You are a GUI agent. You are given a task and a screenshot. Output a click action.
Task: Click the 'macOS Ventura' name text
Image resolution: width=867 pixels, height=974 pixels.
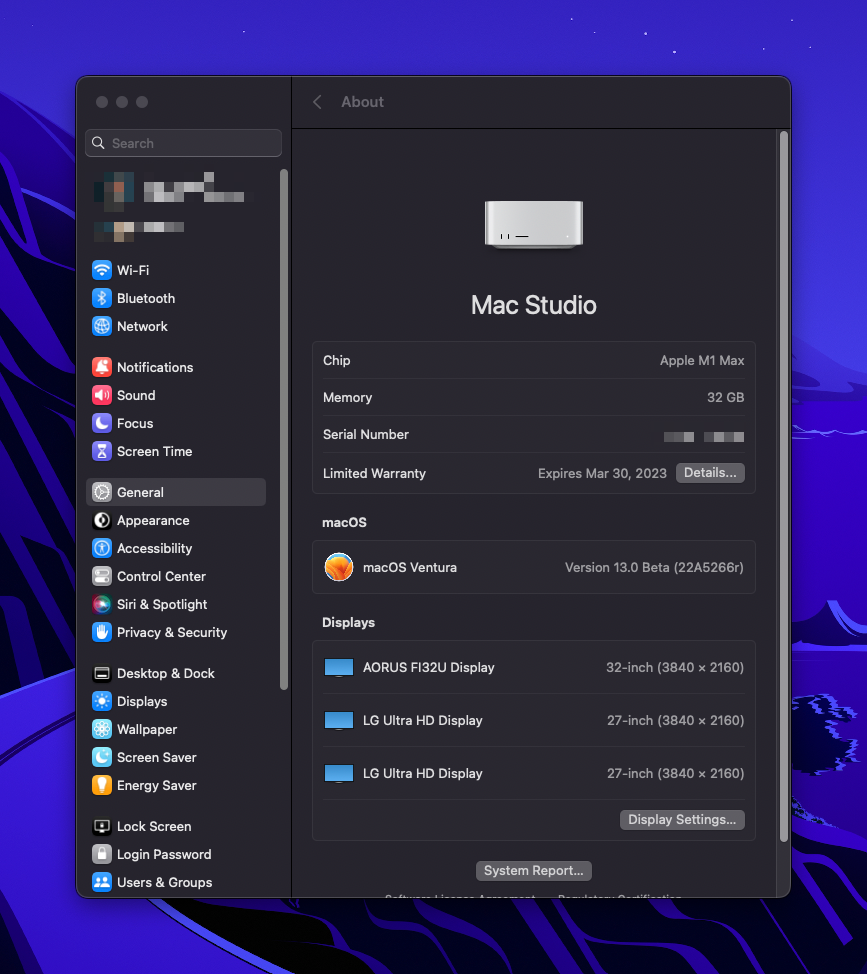[410, 567]
